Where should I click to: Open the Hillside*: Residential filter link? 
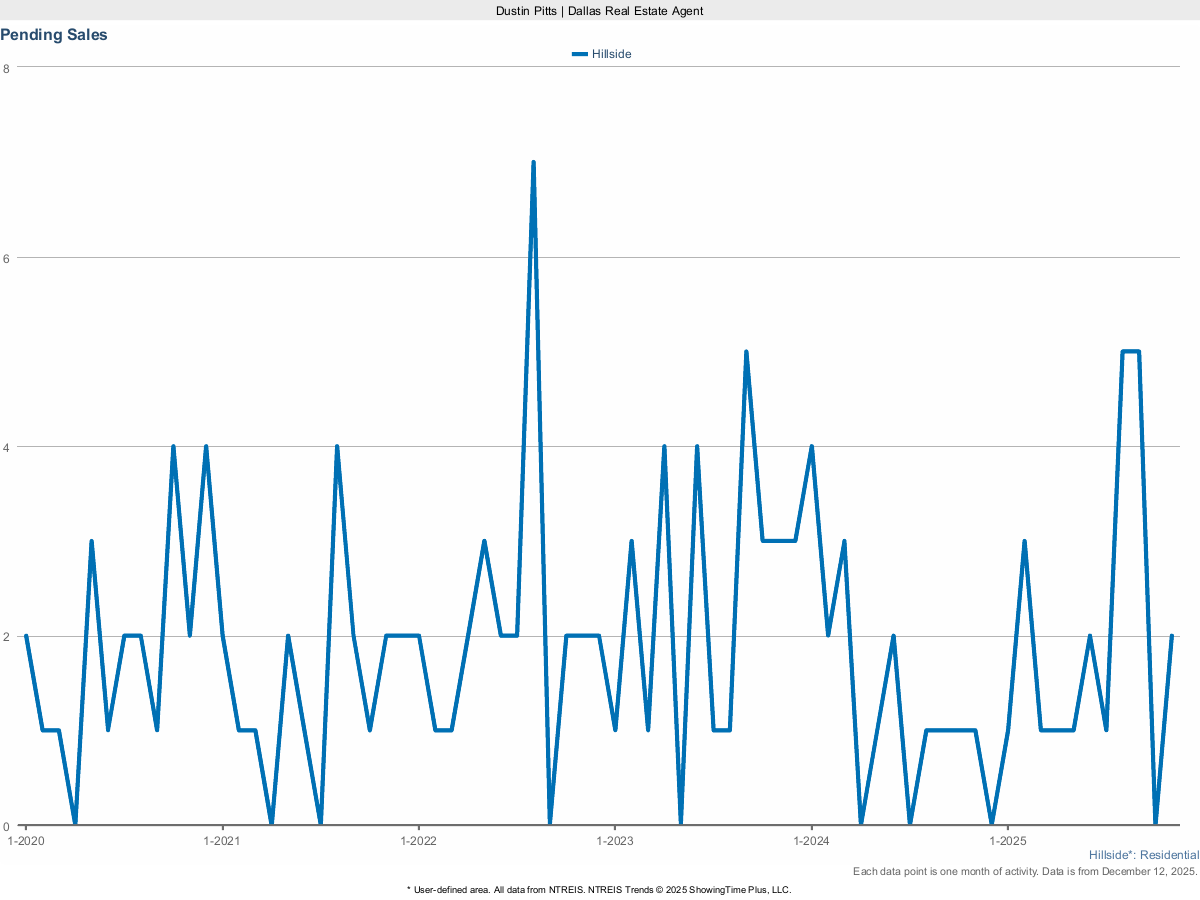1143,855
